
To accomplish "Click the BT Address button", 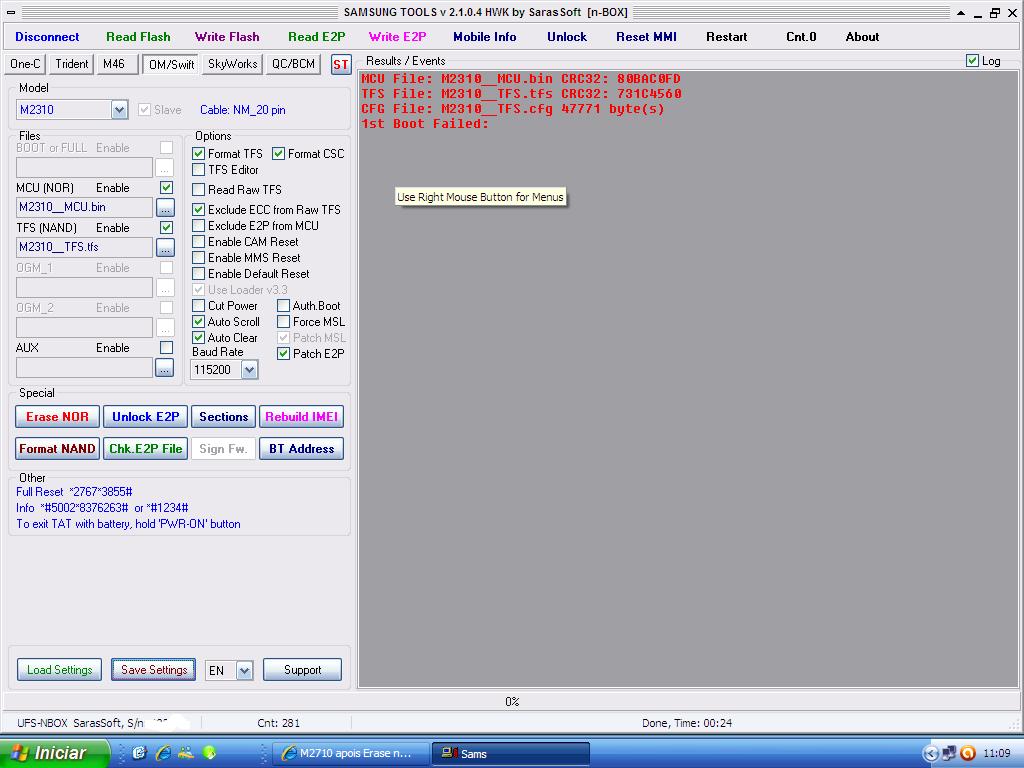I will 302,449.
